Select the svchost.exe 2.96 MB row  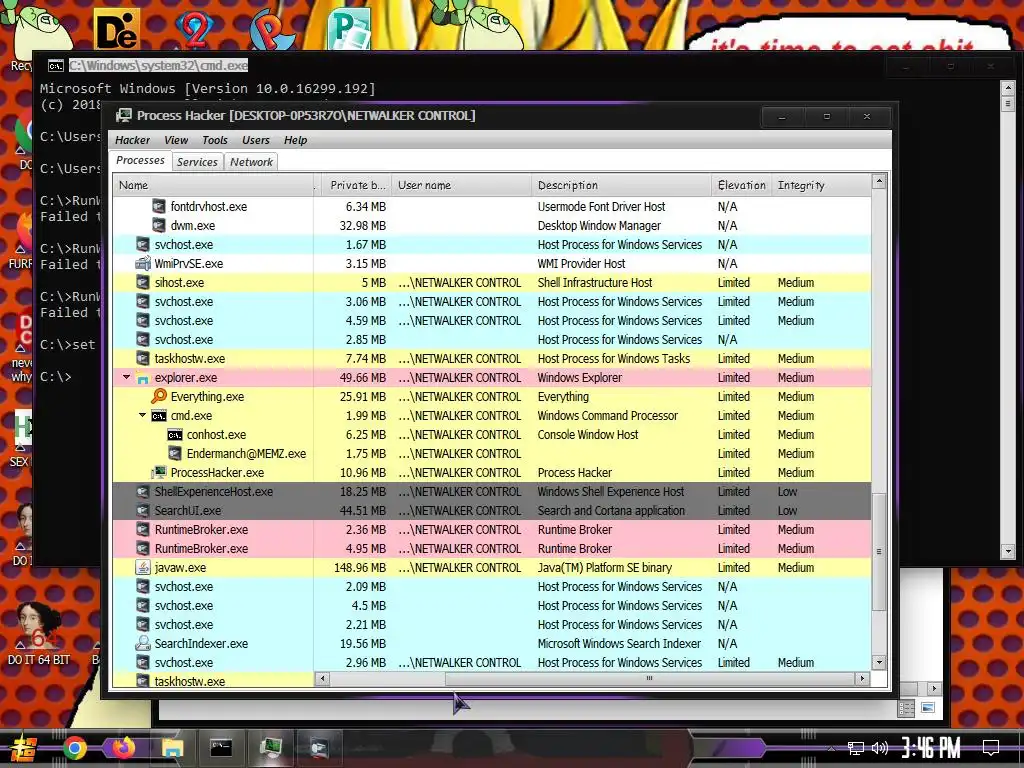pos(492,662)
